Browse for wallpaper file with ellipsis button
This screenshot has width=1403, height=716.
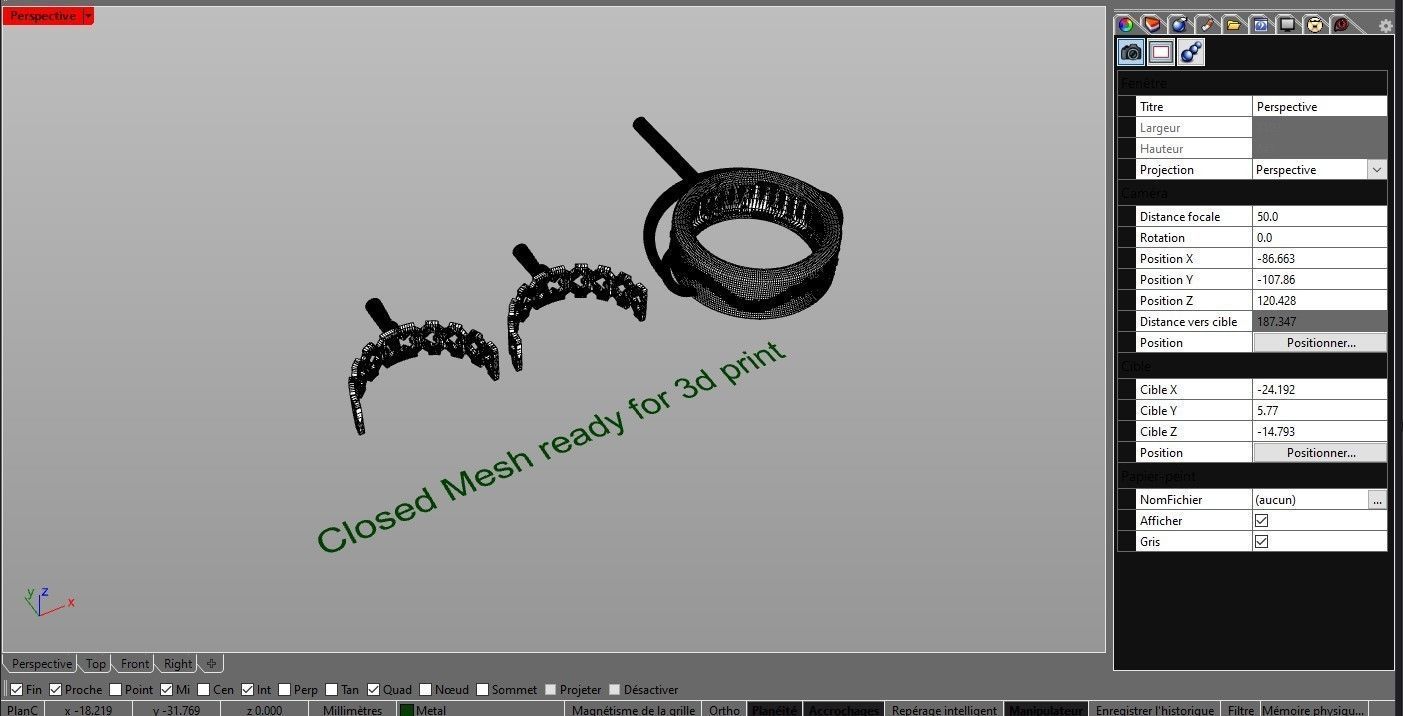pos(1377,500)
